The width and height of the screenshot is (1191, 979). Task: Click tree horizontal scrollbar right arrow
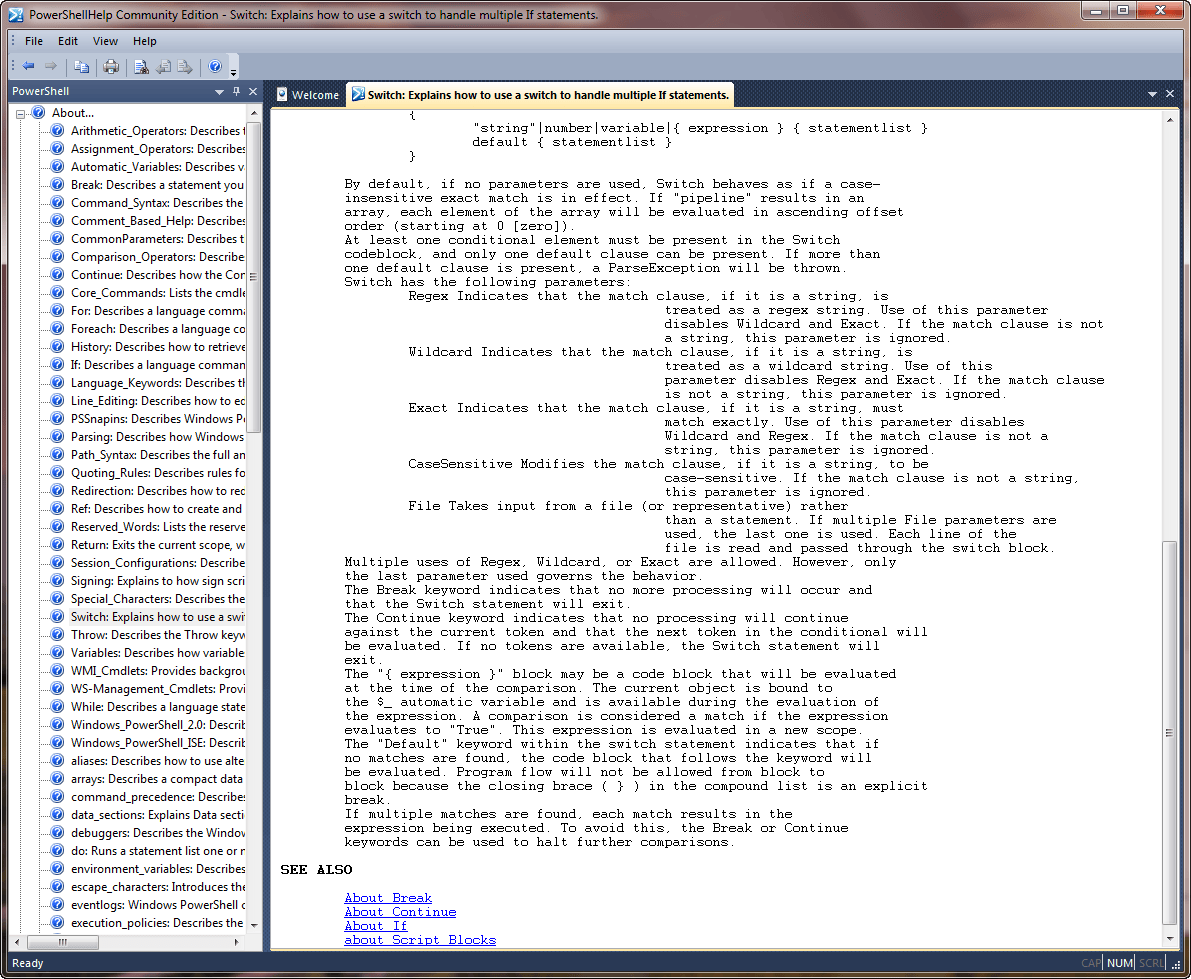(x=236, y=943)
